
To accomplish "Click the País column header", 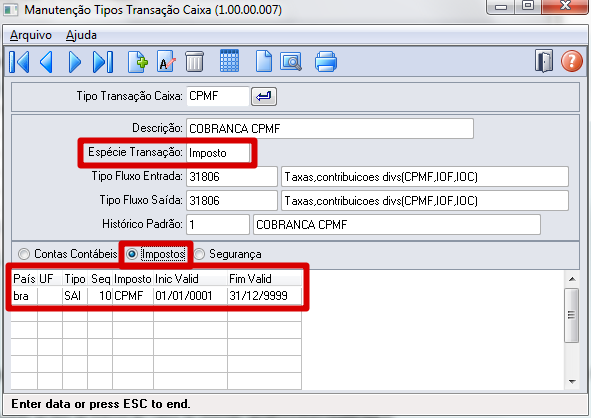I will (x=24, y=279).
